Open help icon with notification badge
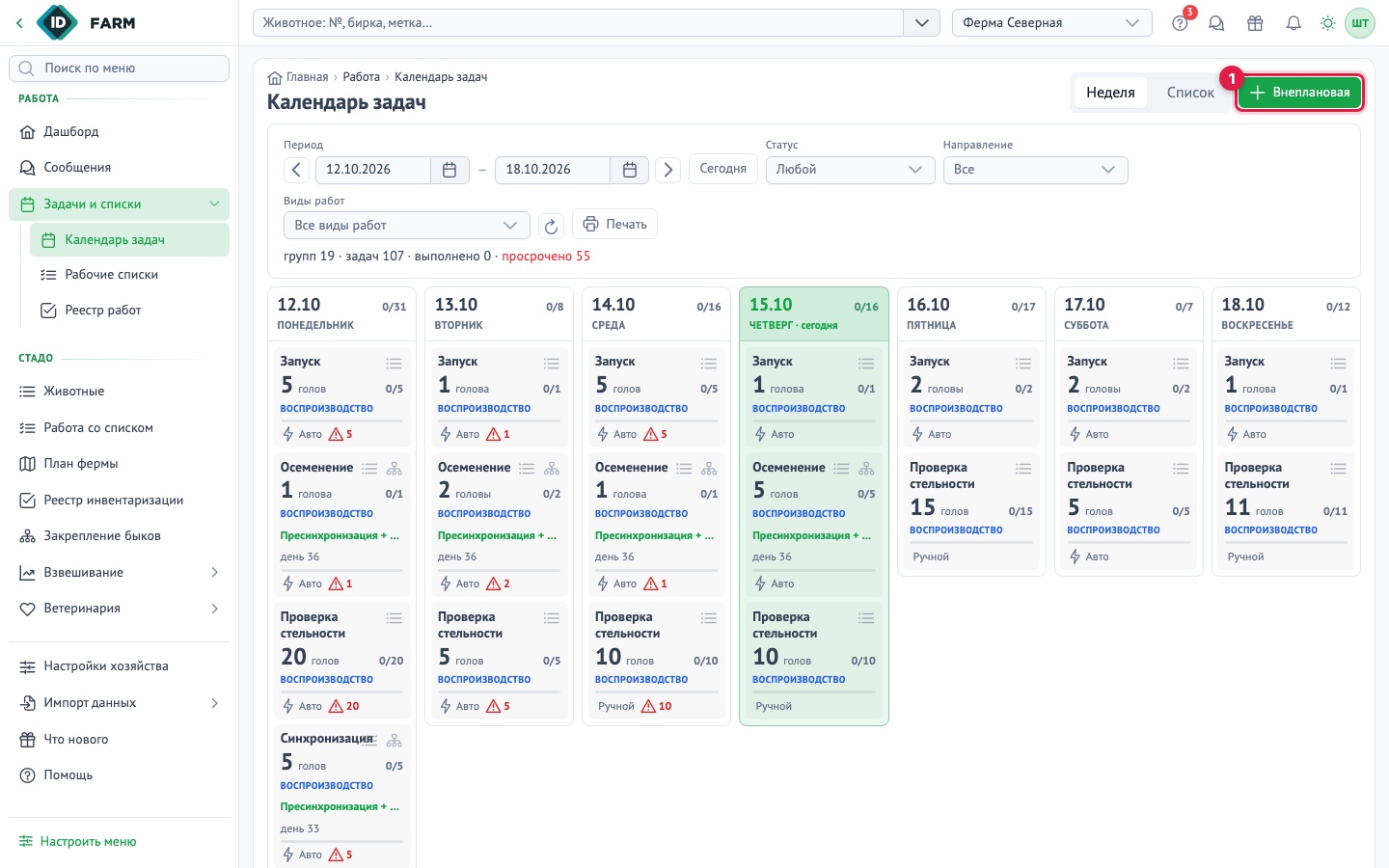 [x=1180, y=23]
